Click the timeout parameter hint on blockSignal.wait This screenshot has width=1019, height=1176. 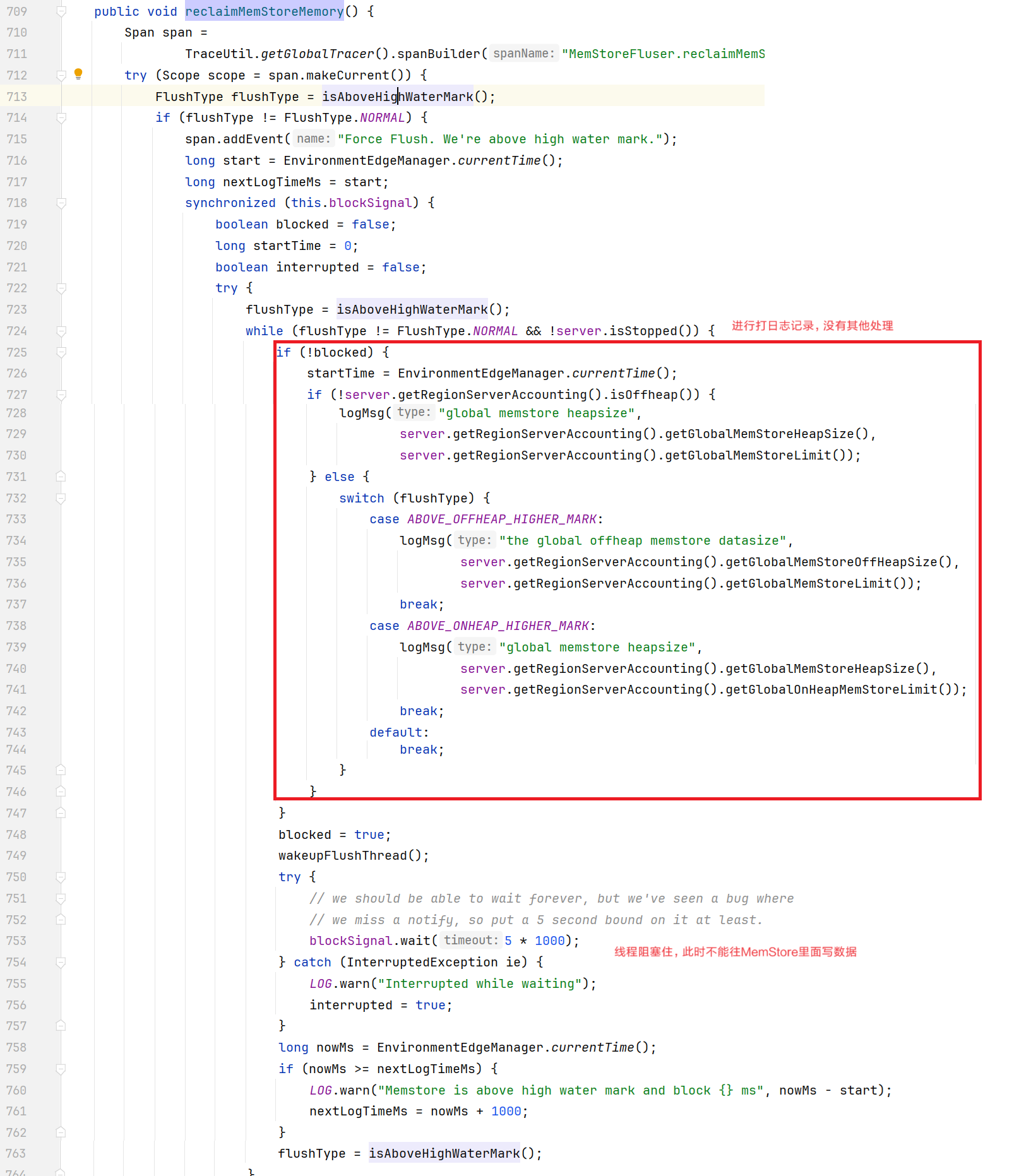click(x=470, y=941)
